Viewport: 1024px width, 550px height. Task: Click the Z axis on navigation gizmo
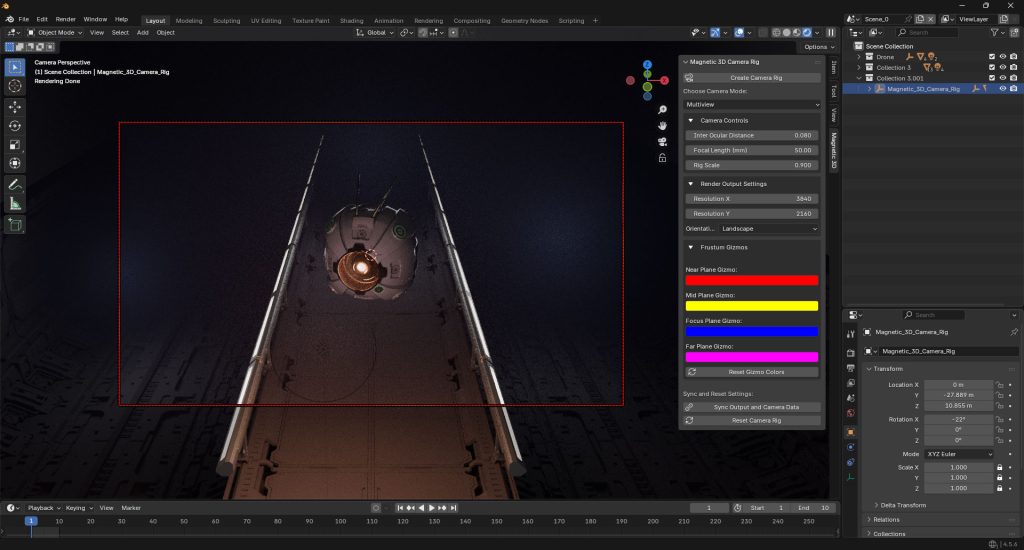(647, 65)
